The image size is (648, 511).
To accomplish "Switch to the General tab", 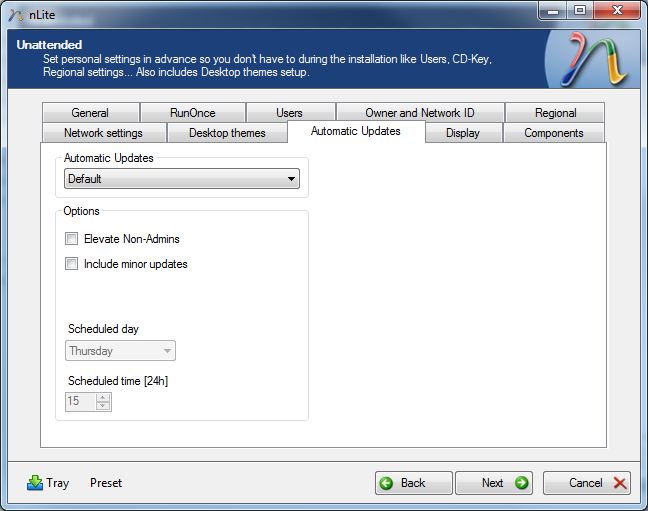I will [x=91, y=113].
